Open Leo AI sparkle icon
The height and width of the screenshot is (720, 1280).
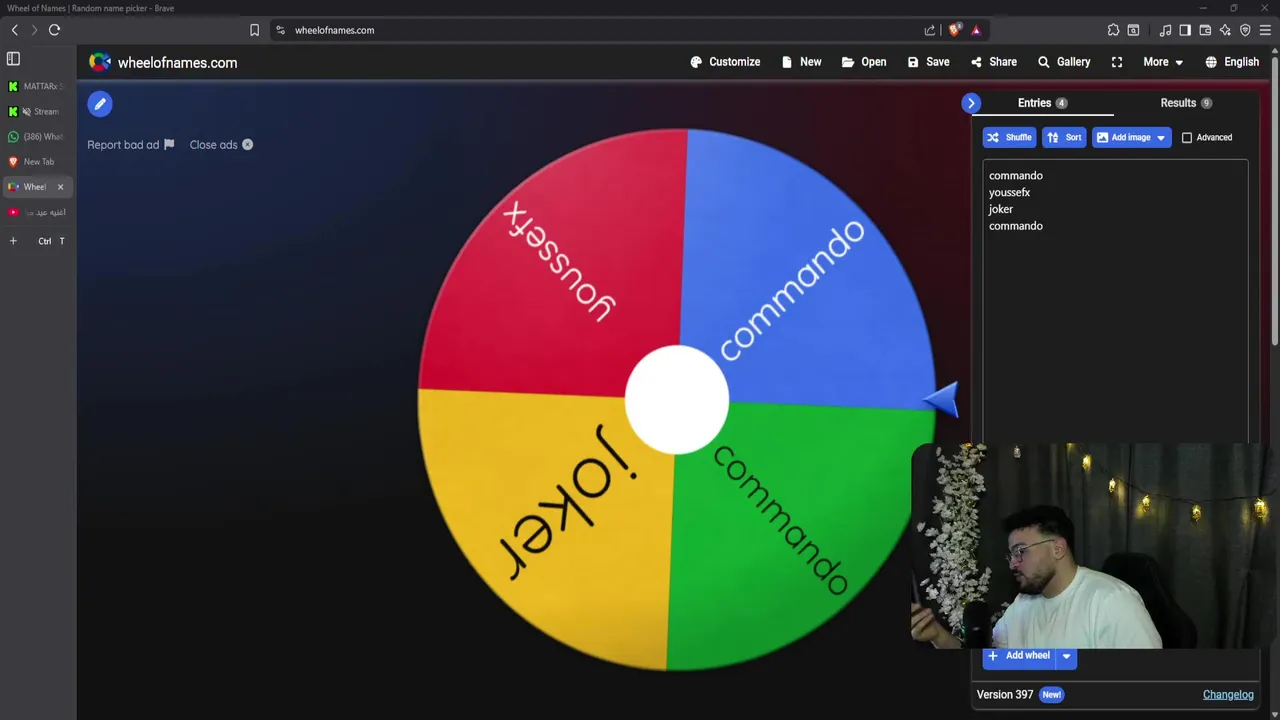pos(1225,30)
